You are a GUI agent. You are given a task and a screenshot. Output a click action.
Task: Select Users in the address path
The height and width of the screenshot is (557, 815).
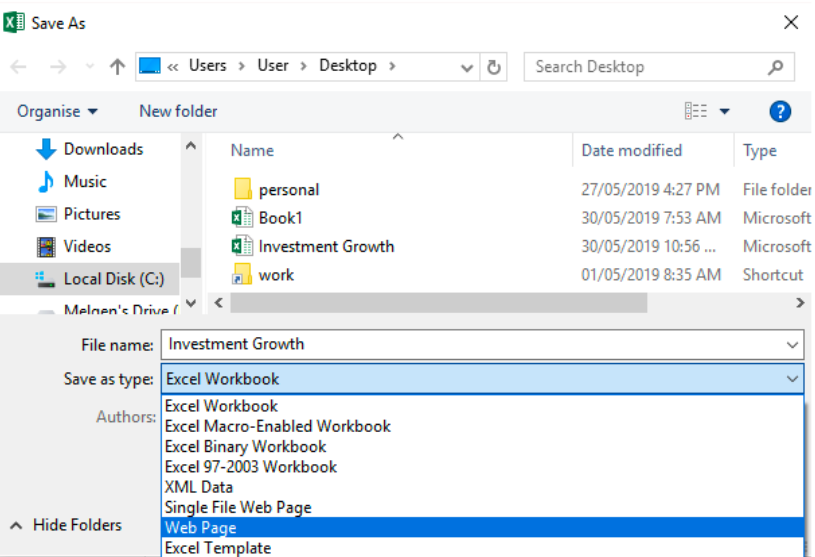[x=207, y=65]
